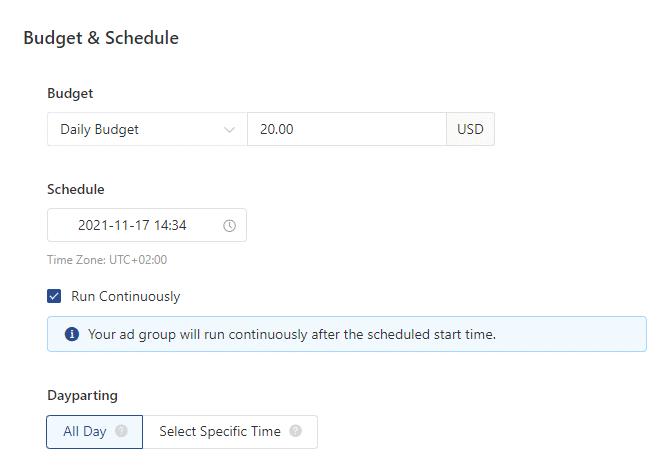Viewport: 666px width, 475px height.
Task: Click the USD currency label
Action: point(470,129)
